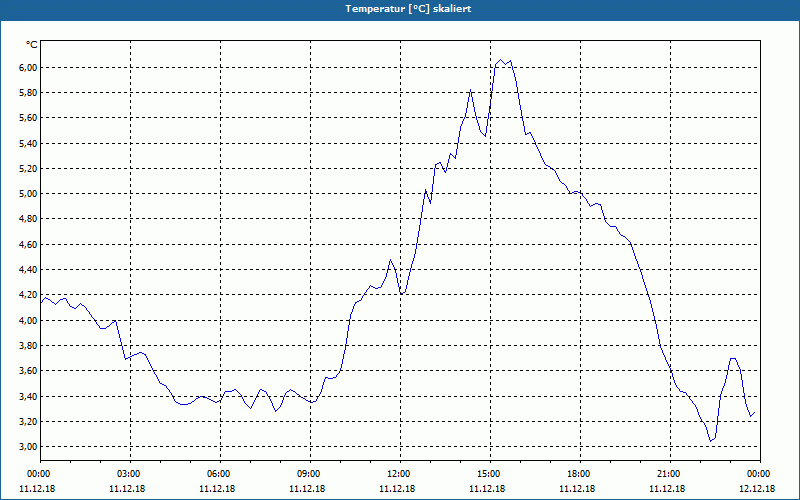This screenshot has height=500, width=800.
Task: Click the 09:00 time axis label
Action: (310, 474)
